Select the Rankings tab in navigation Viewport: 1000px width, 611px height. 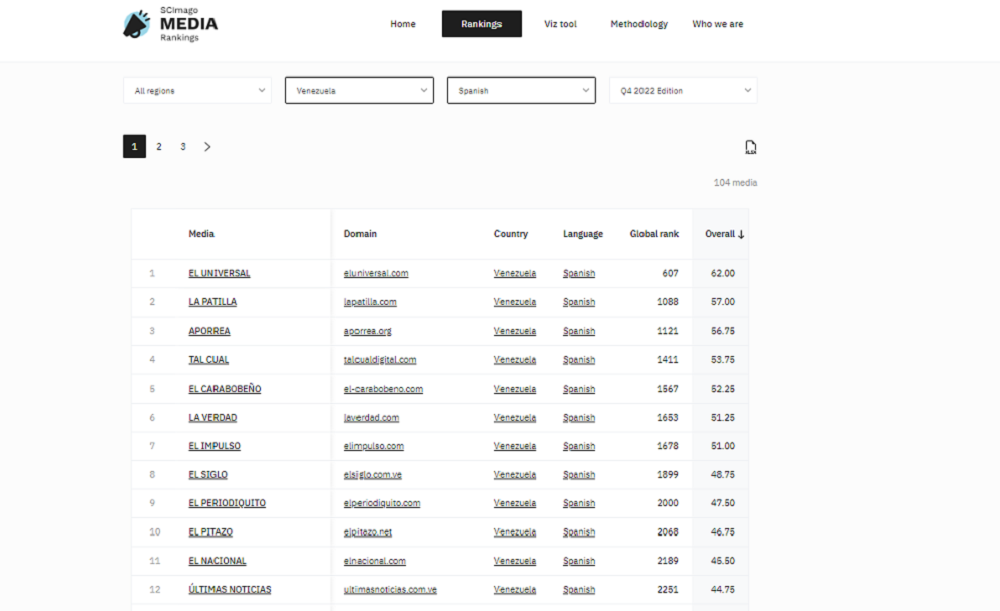coord(482,24)
